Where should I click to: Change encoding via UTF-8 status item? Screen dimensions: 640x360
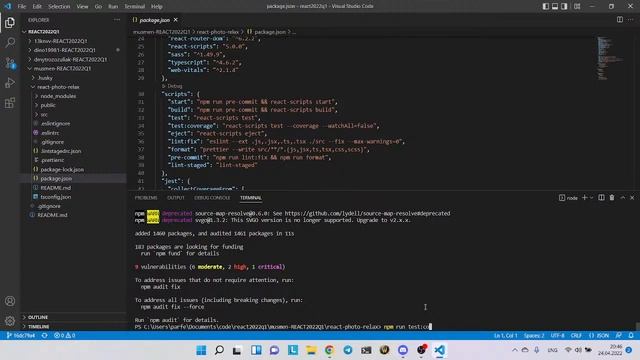558,336
